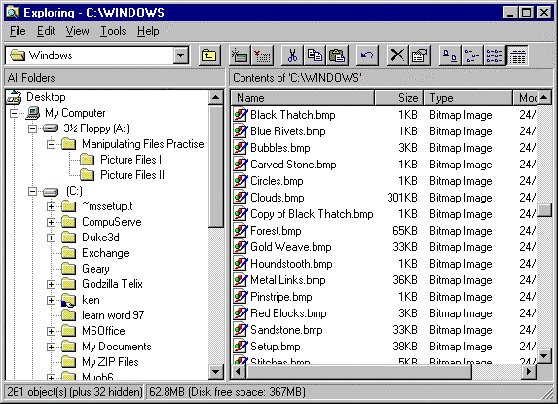Image resolution: width=558 pixels, height=404 pixels.
Task: Click file list vertical scrollbar thumb
Action: pyautogui.click(x=544, y=210)
